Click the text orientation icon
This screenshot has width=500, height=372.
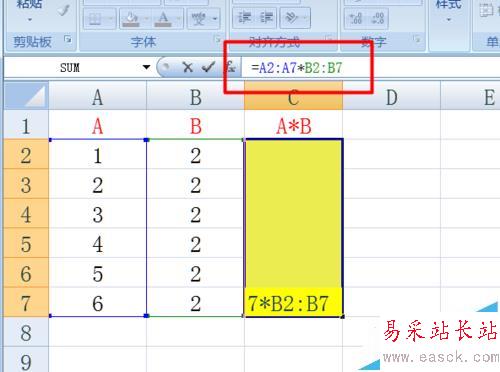[291, 18]
